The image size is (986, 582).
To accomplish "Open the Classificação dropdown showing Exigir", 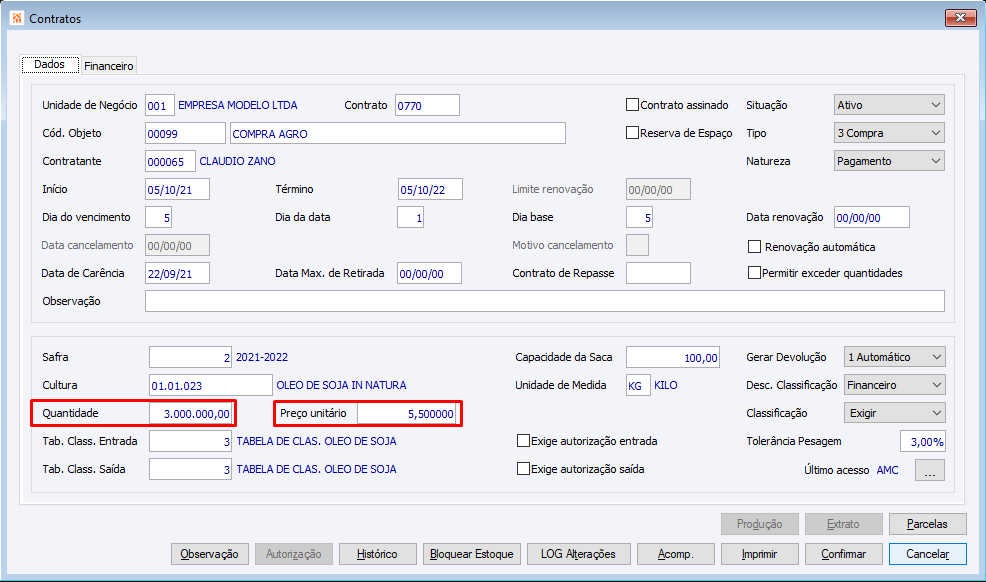I will [894, 413].
